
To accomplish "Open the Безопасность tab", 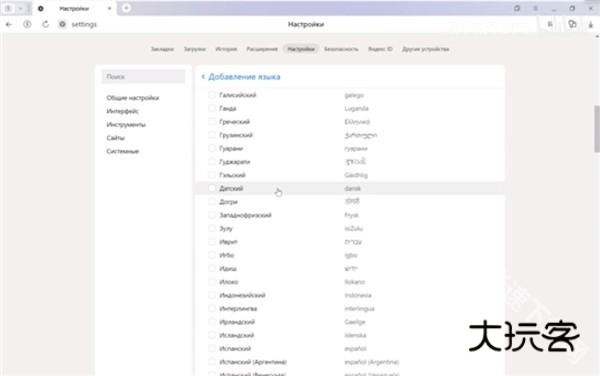I will click(x=341, y=49).
